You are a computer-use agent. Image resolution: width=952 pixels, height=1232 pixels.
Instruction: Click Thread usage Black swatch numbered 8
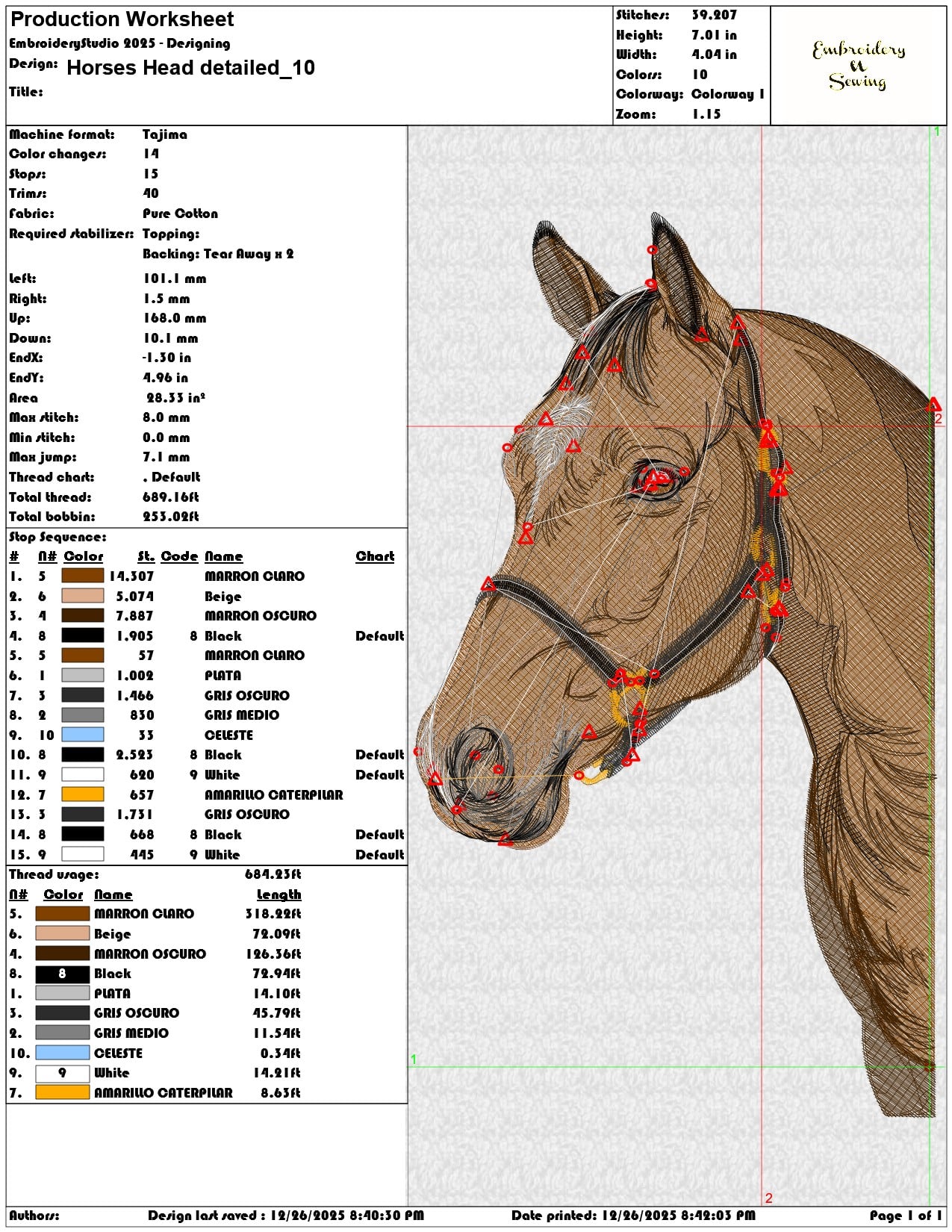[62, 974]
